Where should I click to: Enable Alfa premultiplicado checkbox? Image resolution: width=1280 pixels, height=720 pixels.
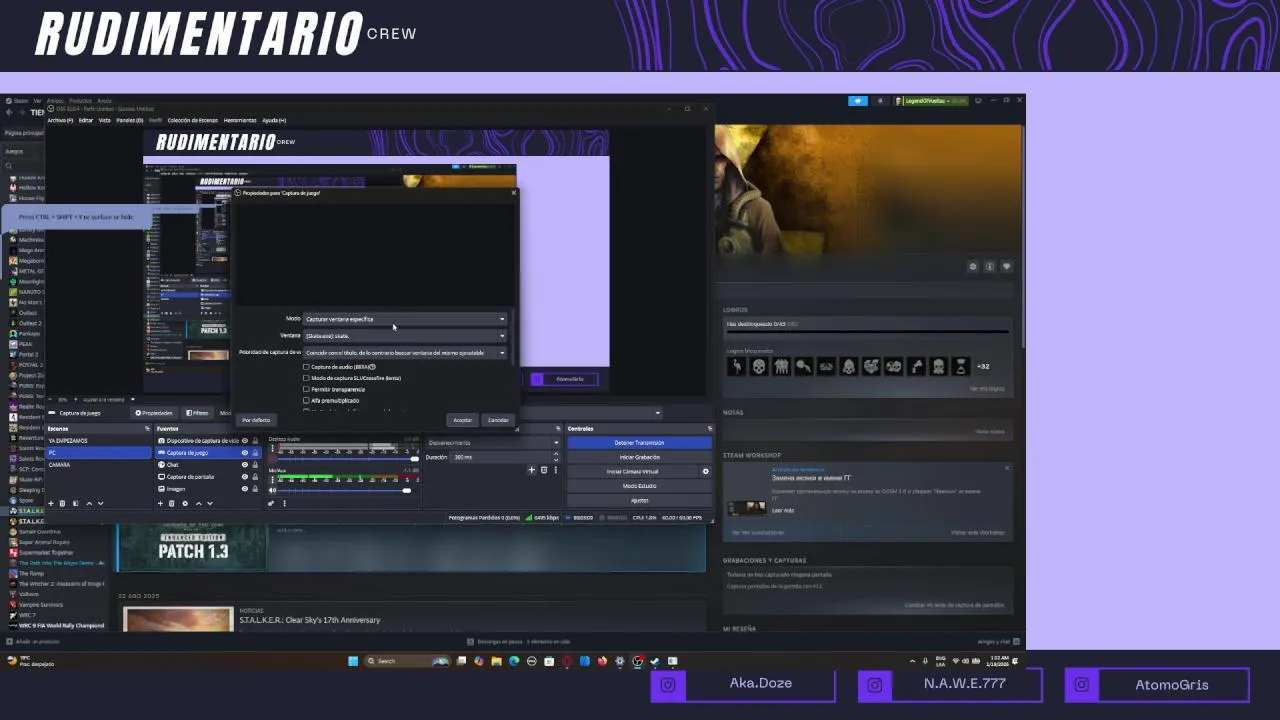[x=306, y=400]
